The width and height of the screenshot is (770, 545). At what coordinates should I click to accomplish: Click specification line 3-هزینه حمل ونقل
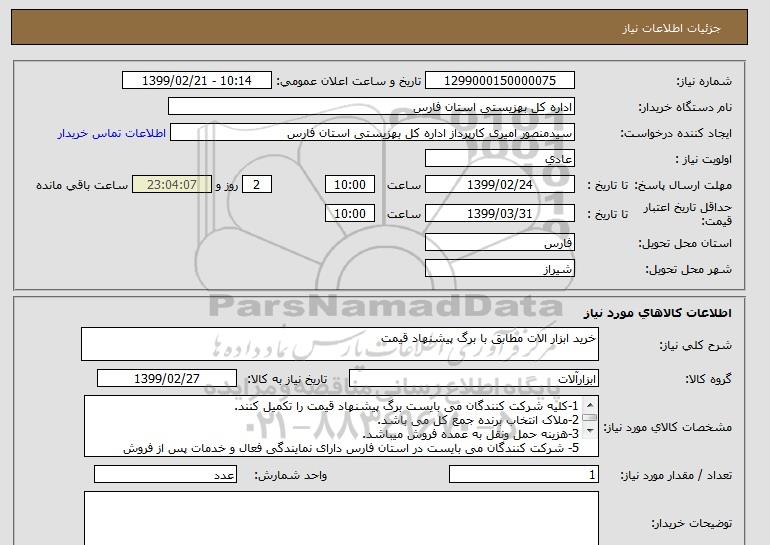470,435
